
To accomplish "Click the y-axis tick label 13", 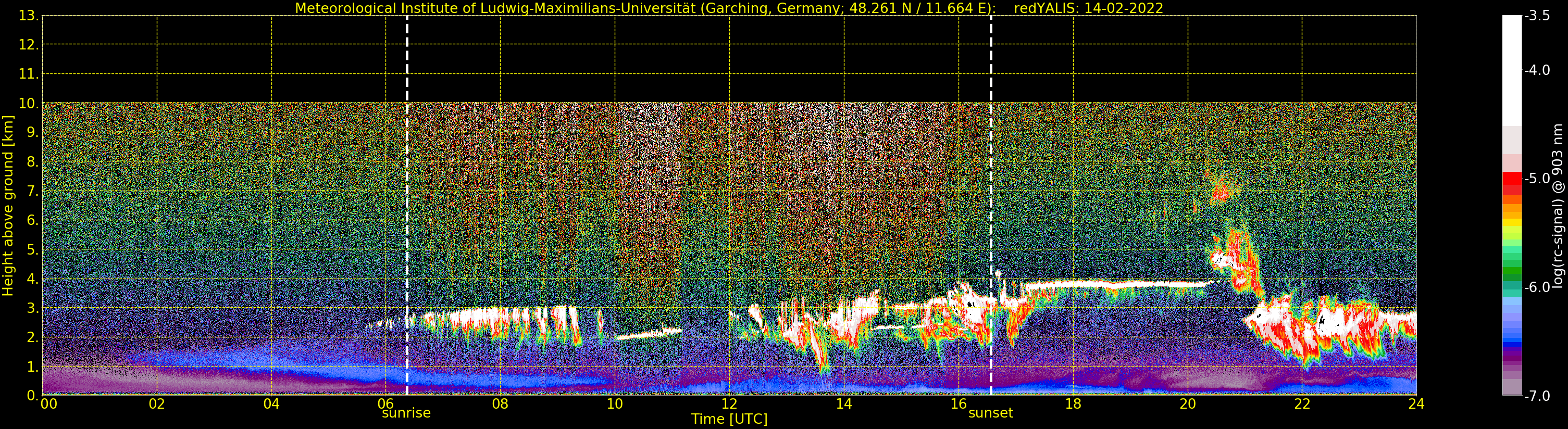I will (x=28, y=16).
